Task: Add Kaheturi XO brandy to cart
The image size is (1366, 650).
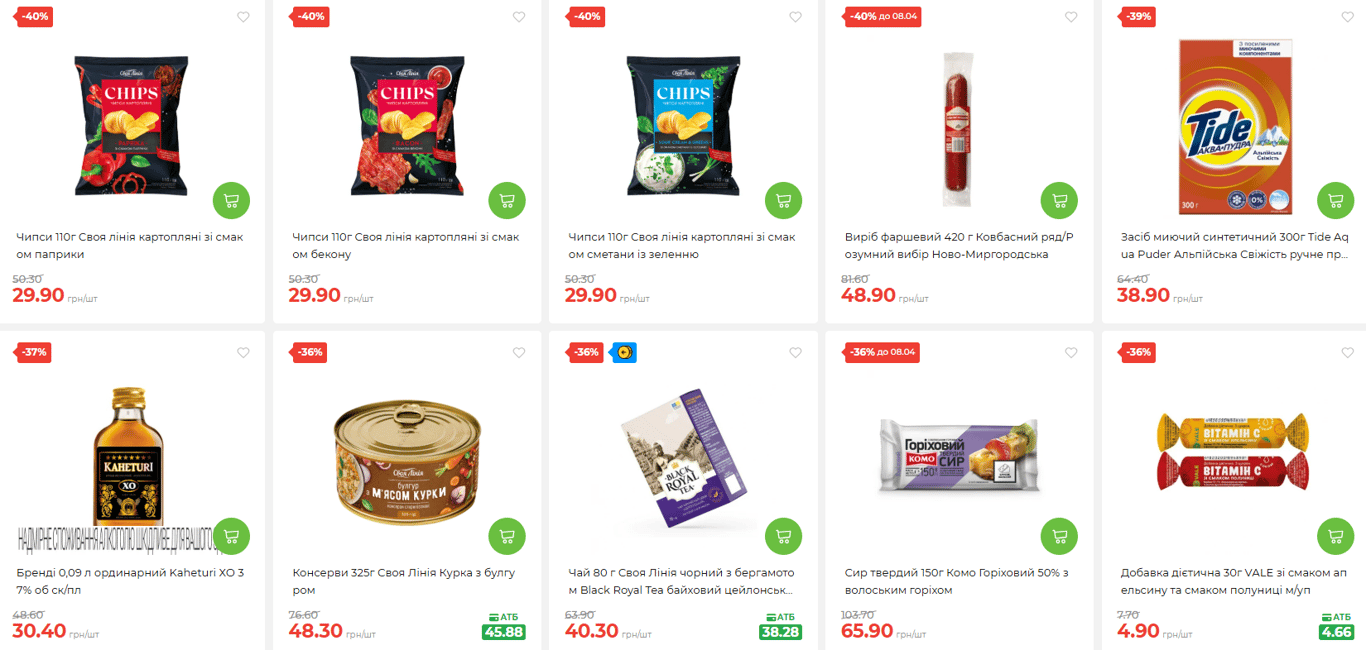Action: [231, 536]
